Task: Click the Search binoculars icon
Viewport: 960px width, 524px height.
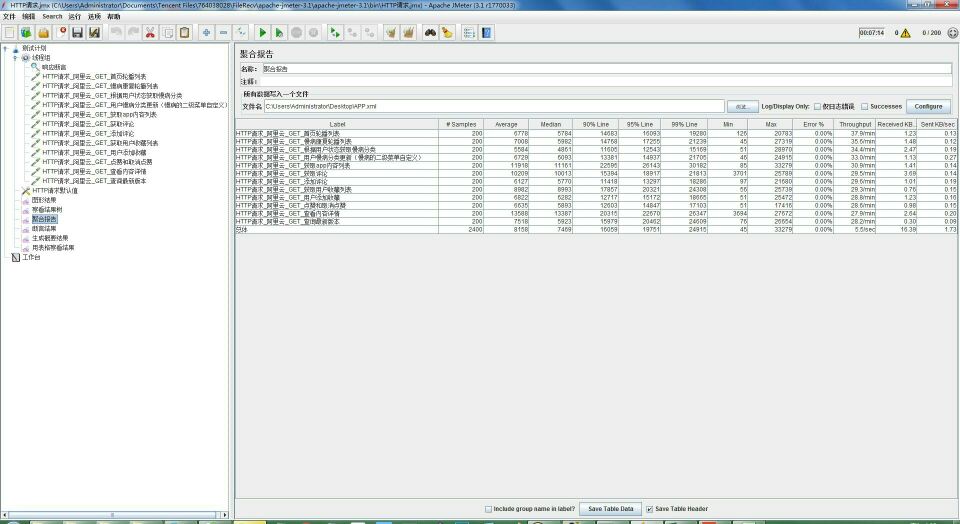Action: point(429,33)
